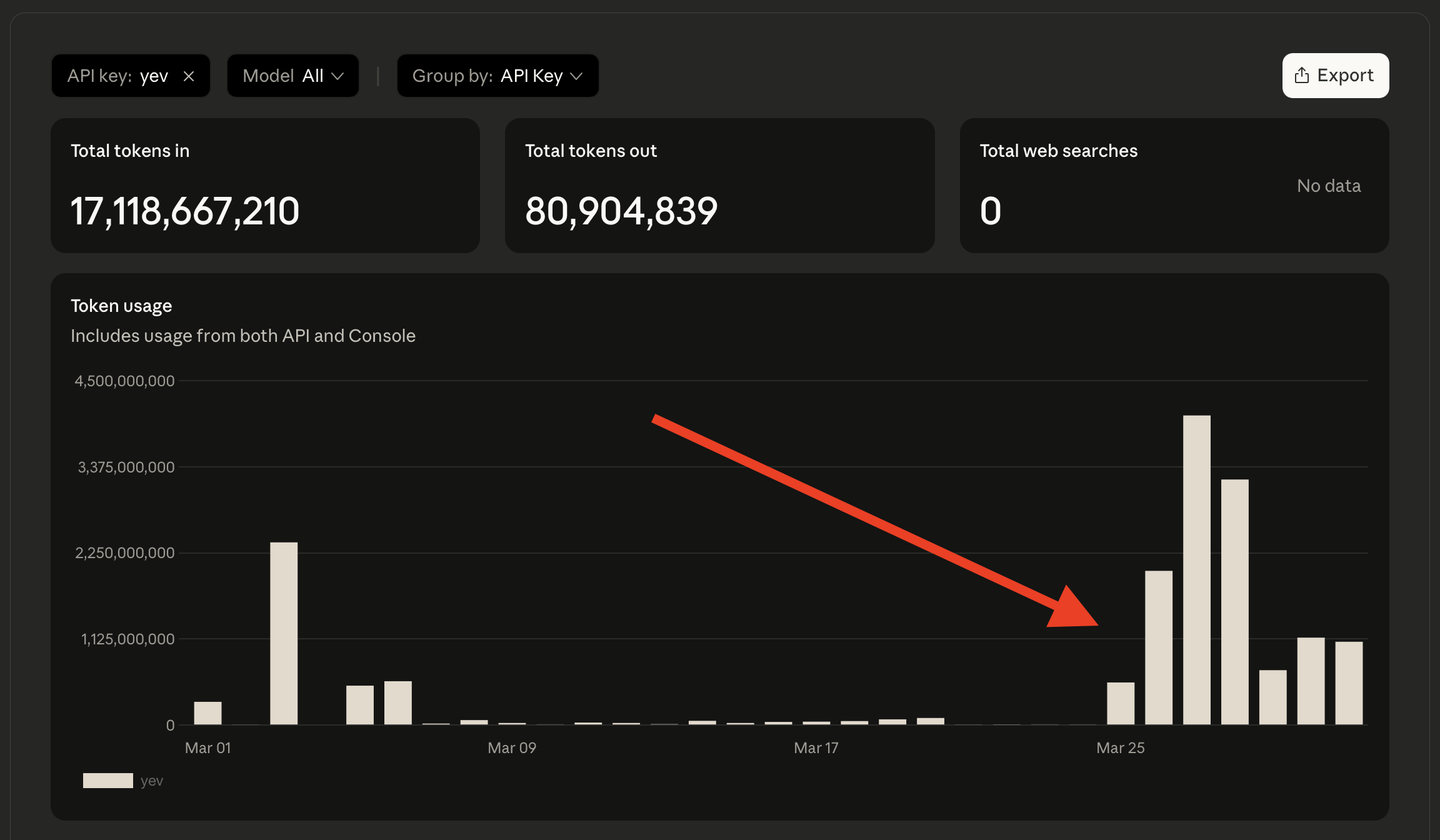This screenshot has width=1440, height=840.
Task: Click the Mar 09 axis label
Action: coord(512,748)
